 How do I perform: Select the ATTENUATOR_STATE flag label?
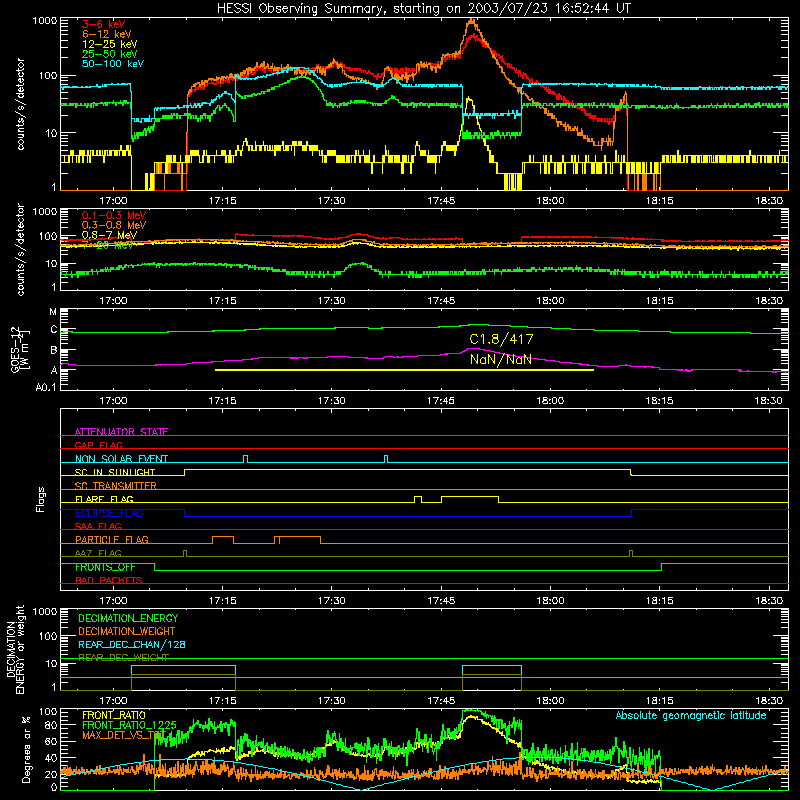[x=121, y=432]
